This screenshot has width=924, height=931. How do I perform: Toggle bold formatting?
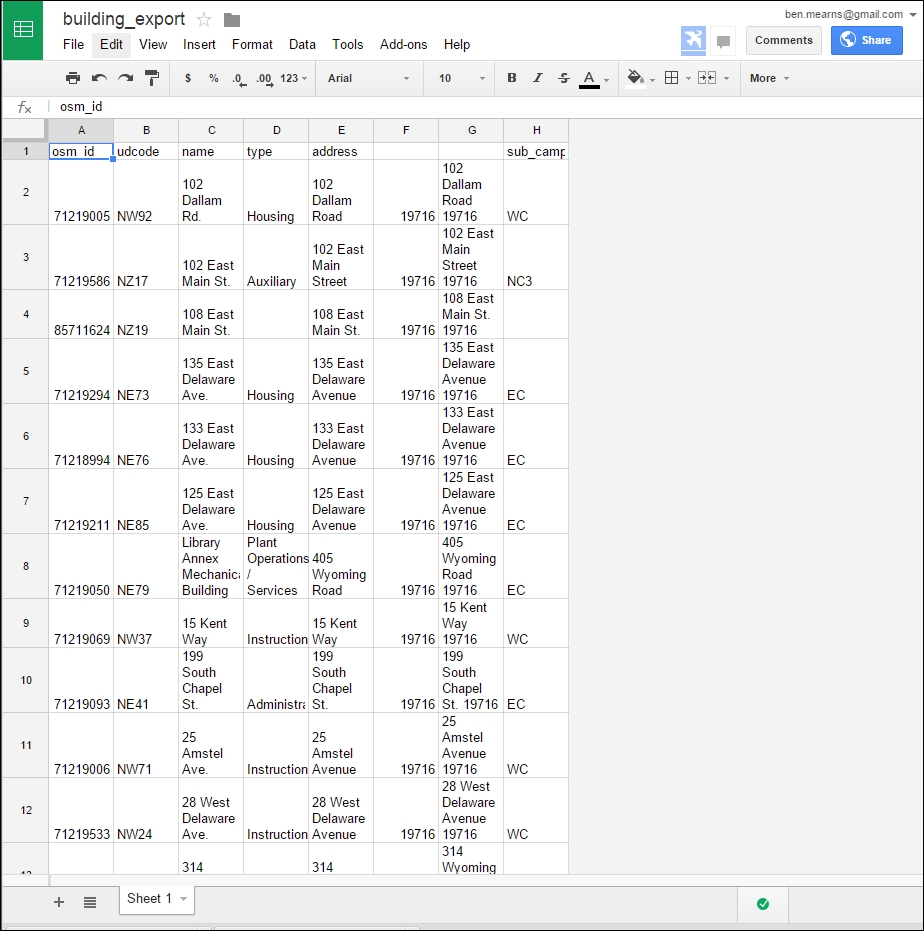pyautogui.click(x=511, y=78)
